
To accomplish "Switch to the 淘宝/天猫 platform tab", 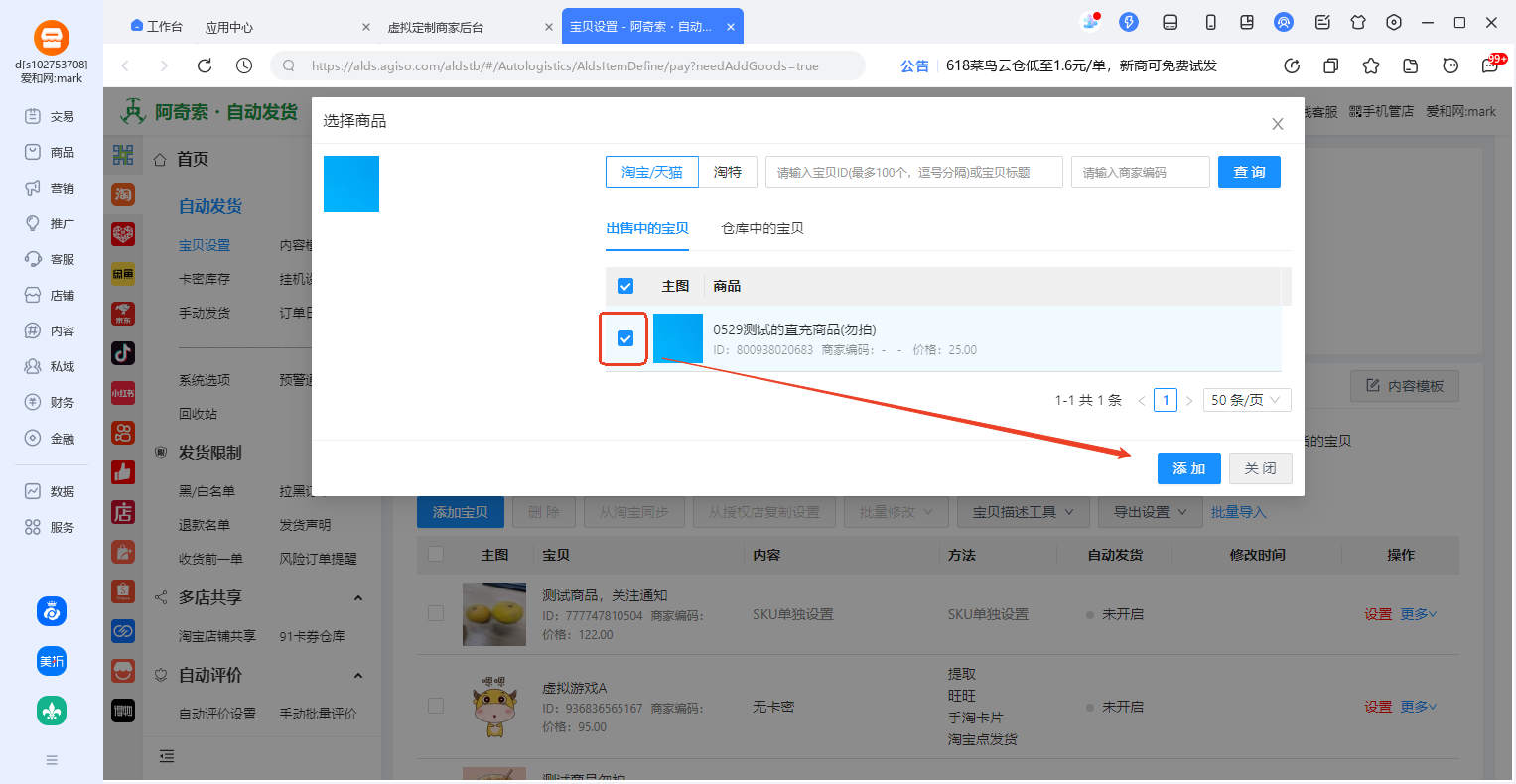I will pyautogui.click(x=652, y=172).
